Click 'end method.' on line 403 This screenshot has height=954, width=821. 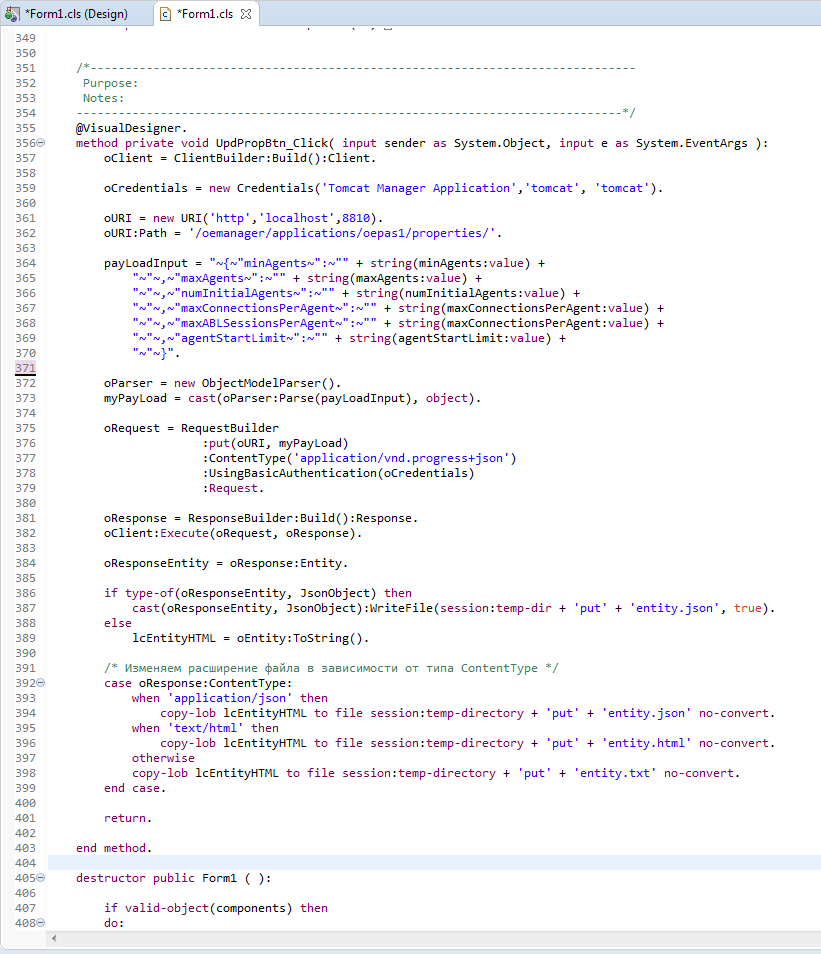[114, 848]
